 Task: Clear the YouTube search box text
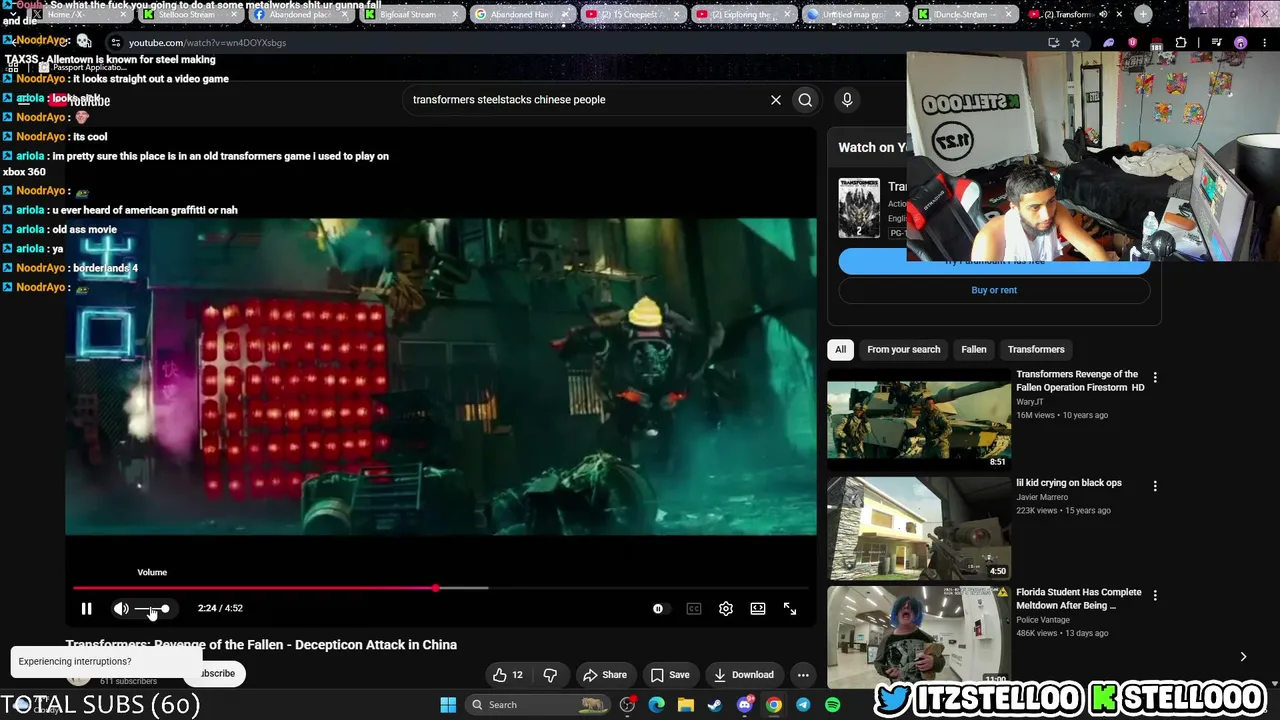(775, 100)
